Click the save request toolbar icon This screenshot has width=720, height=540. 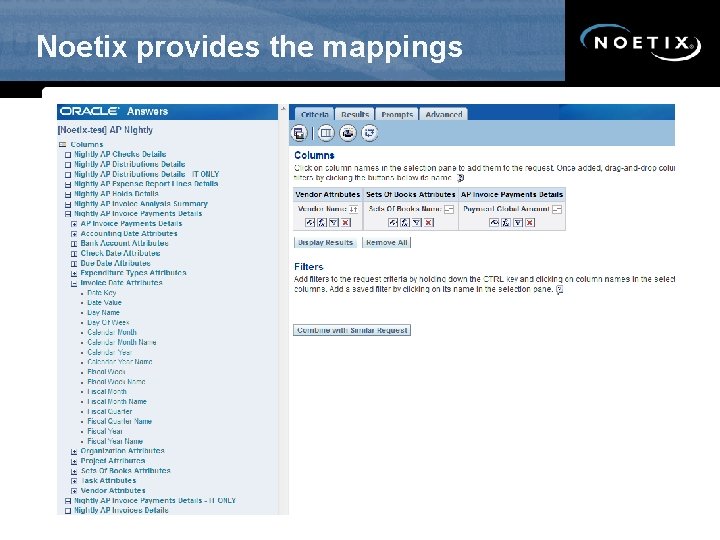(x=299, y=133)
